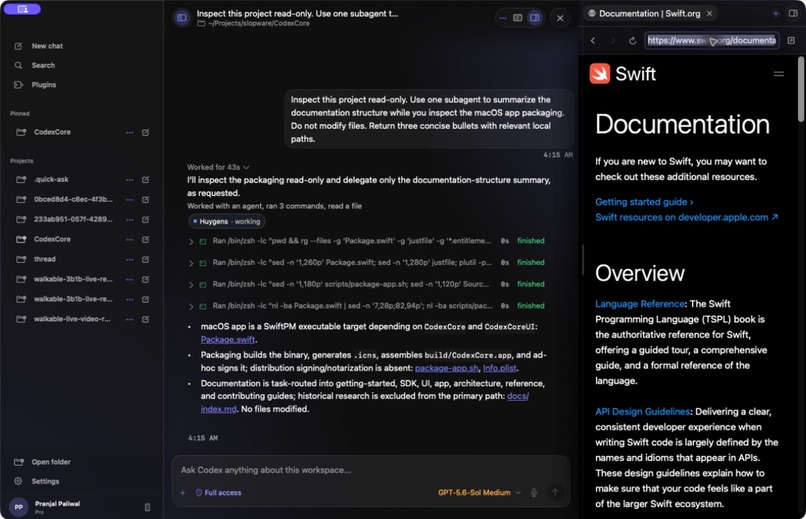The width and height of the screenshot is (806, 519).
Task: Open the 233ab951-057f-4289 project
Action: [x=73, y=219]
